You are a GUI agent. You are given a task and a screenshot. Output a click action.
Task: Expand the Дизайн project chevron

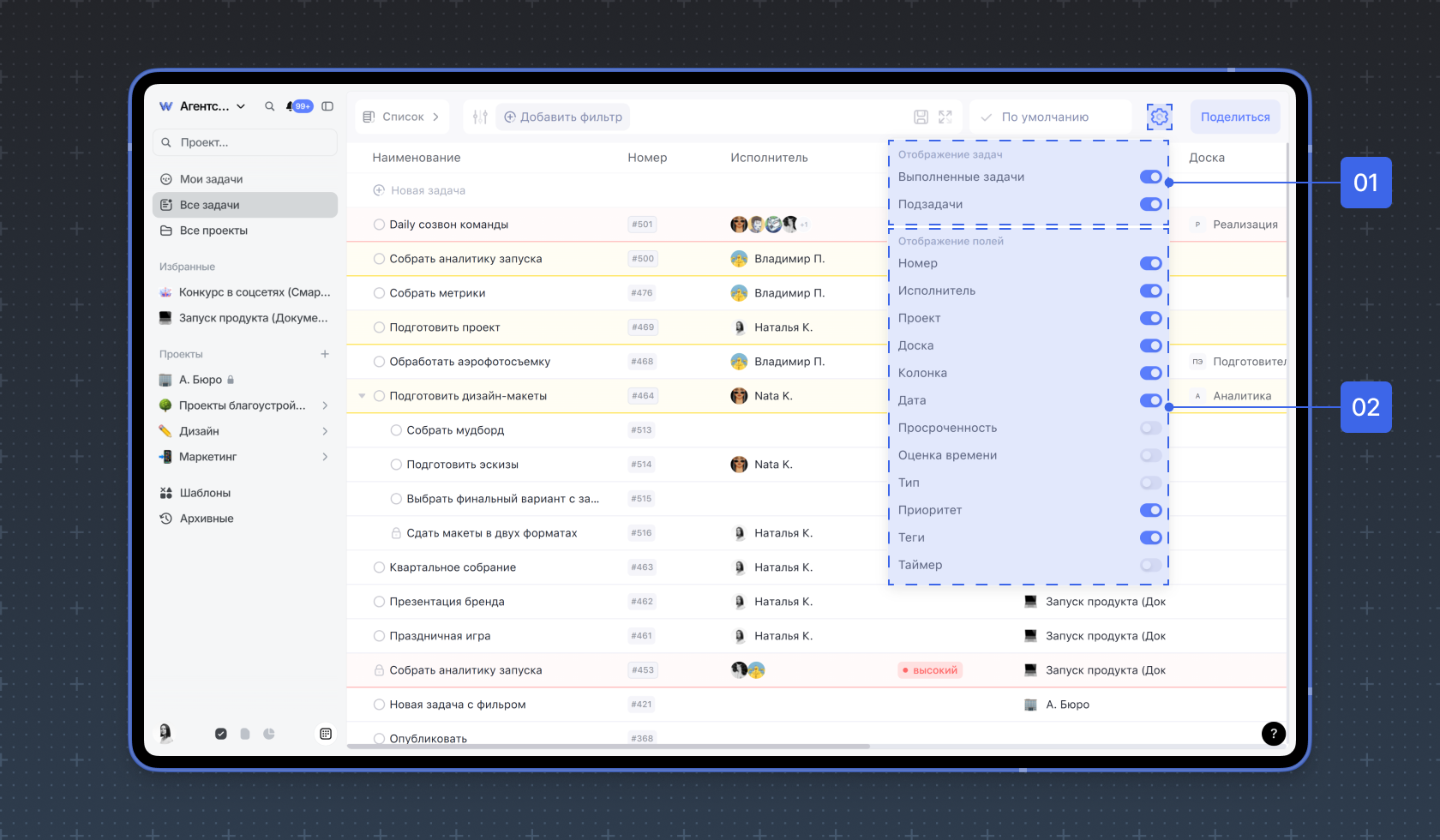point(325,431)
